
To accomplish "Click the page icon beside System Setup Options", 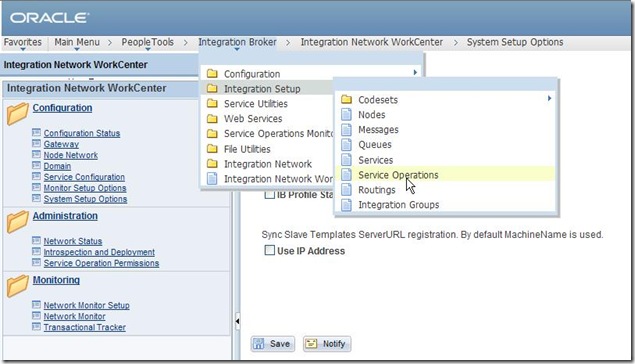I will tap(36, 198).
